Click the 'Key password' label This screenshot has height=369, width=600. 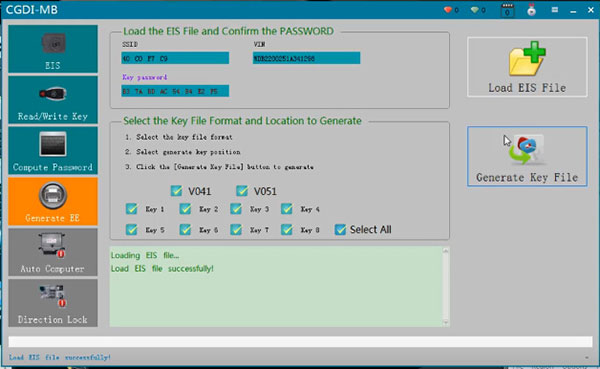coord(145,77)
